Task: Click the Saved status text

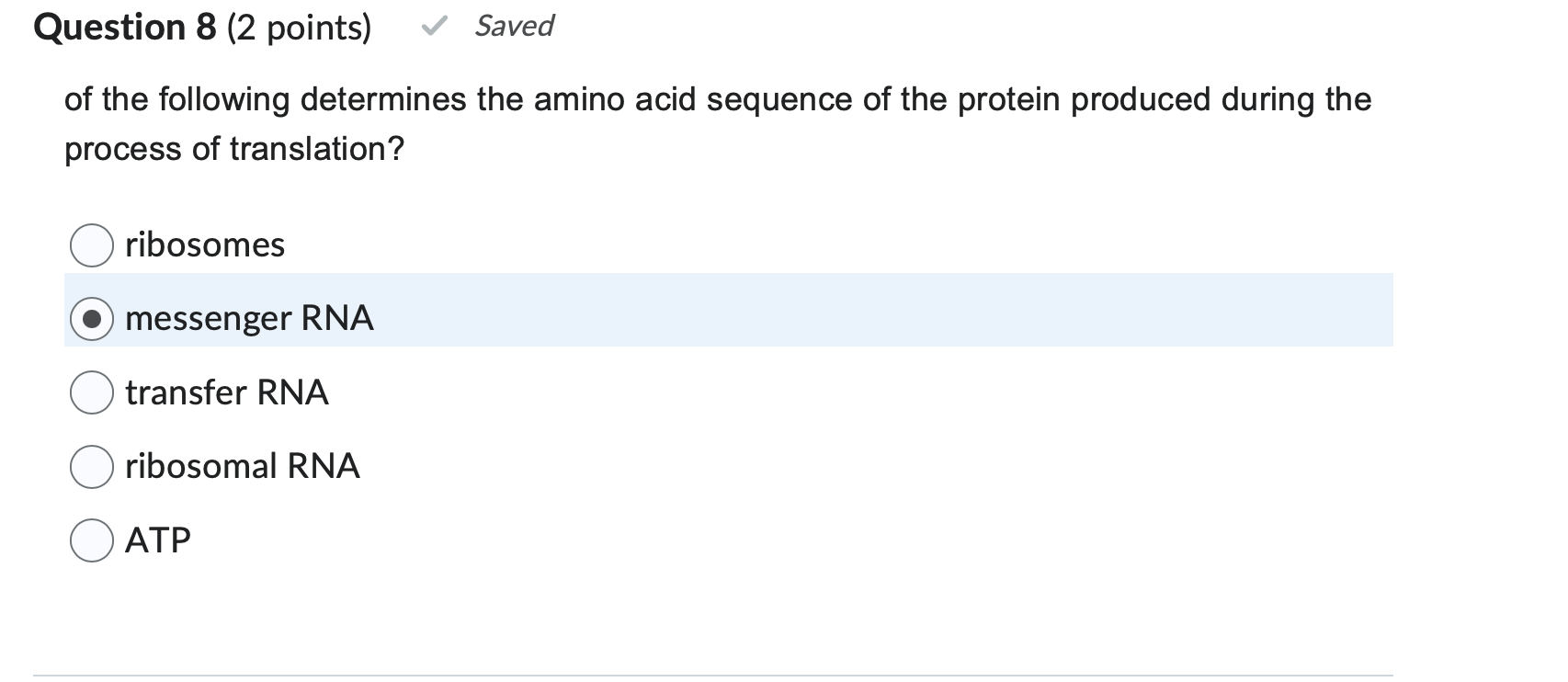Action: pos(513,26)
